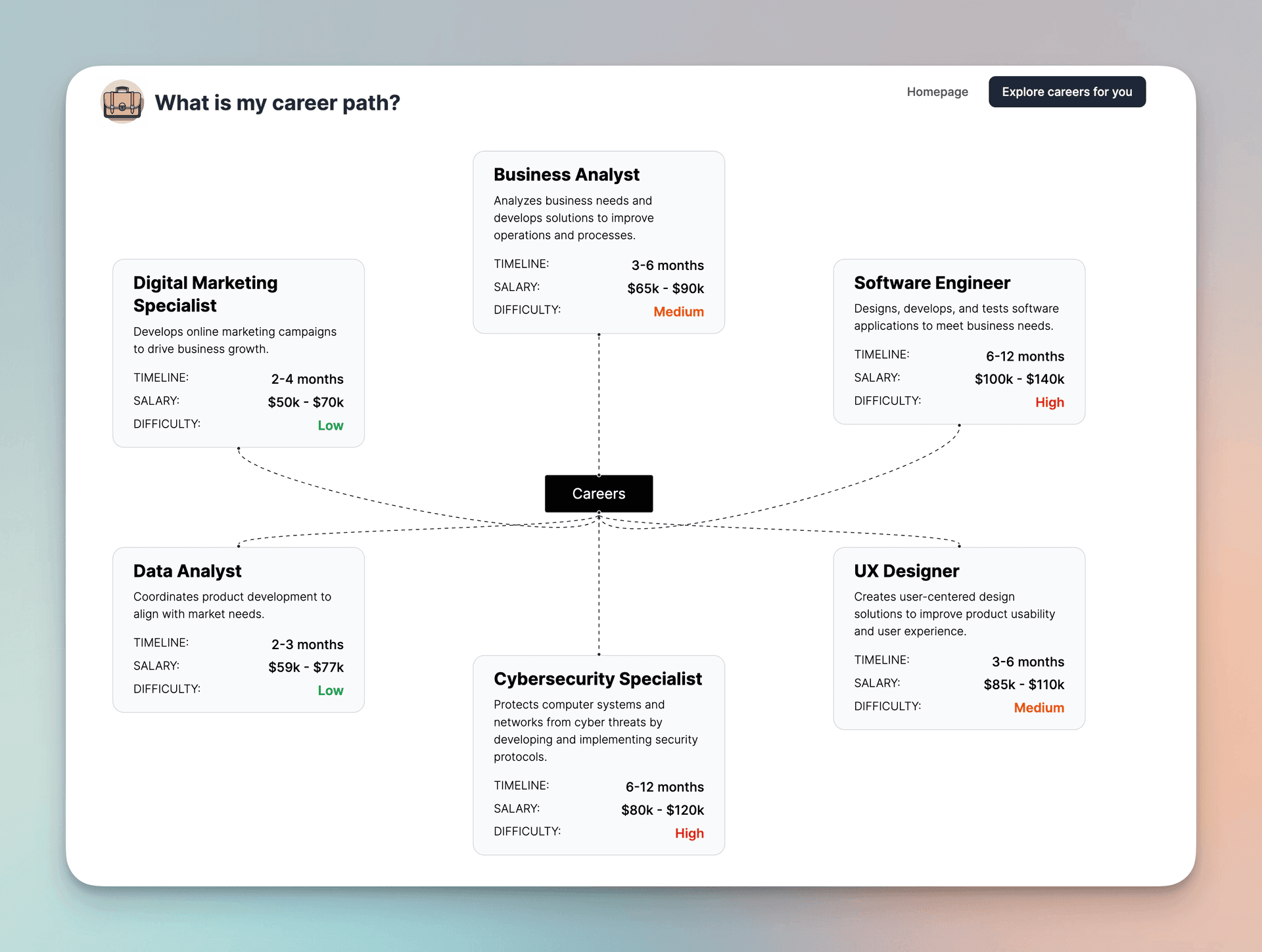1262x952 pixels.
Task: Click Cybersecurity Specialist description text
Action: (x=596, y=731)
